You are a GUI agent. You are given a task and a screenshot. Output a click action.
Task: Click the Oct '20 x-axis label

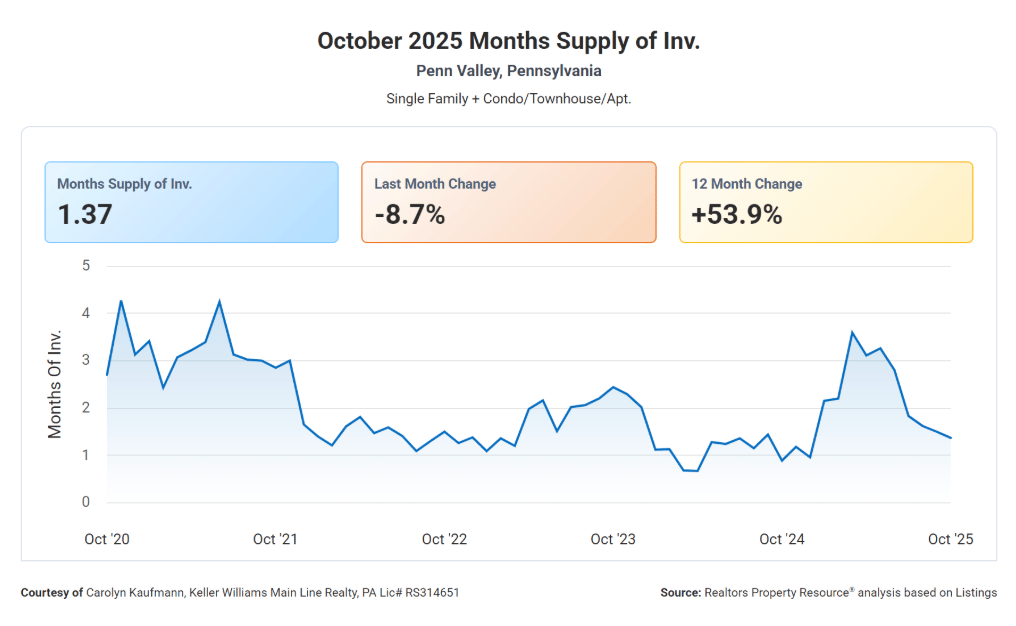pyautogui.click(x=107, y=539)
